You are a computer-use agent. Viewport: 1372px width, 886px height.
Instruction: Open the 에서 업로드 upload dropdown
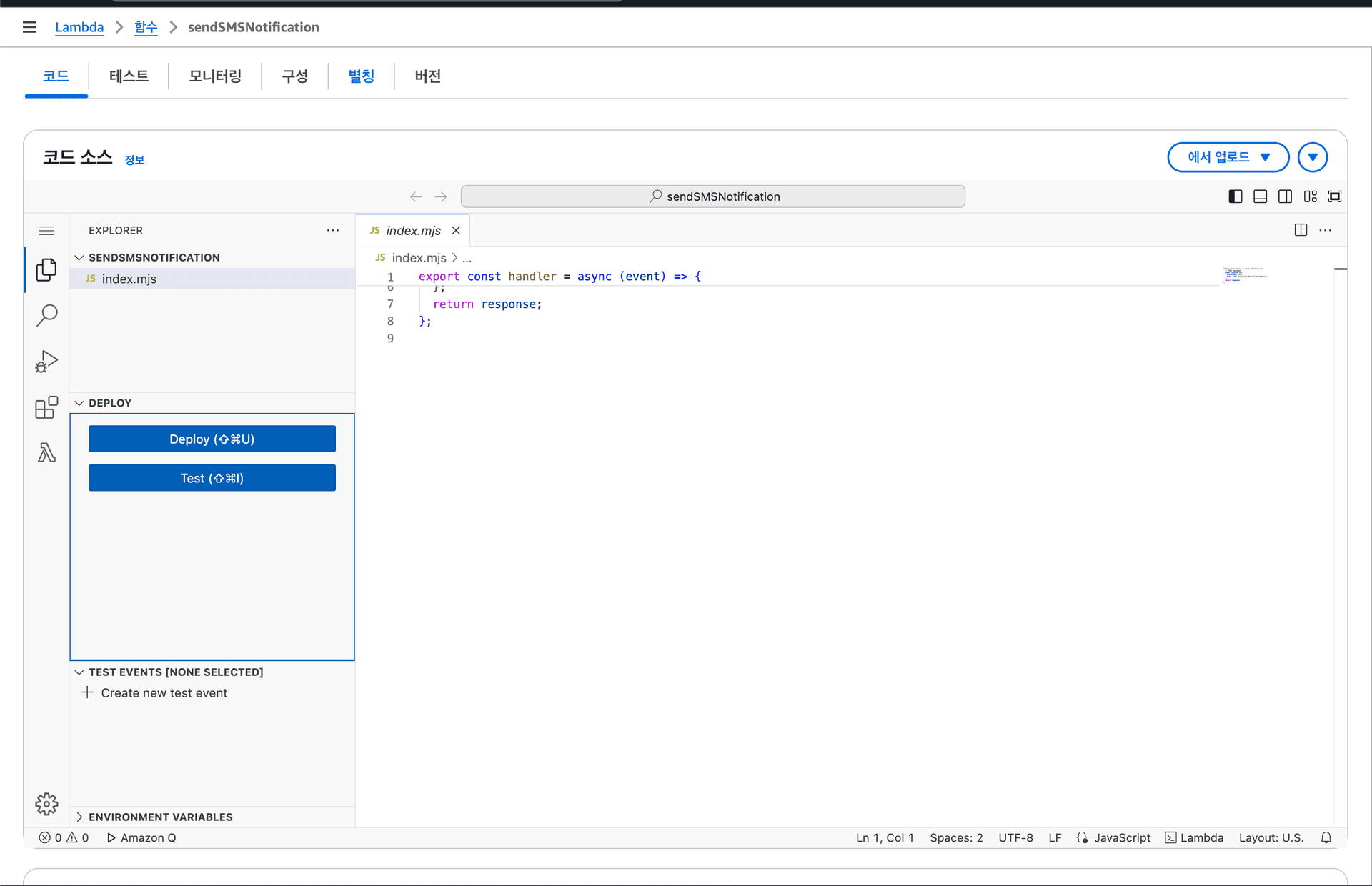click(1228, 157)
